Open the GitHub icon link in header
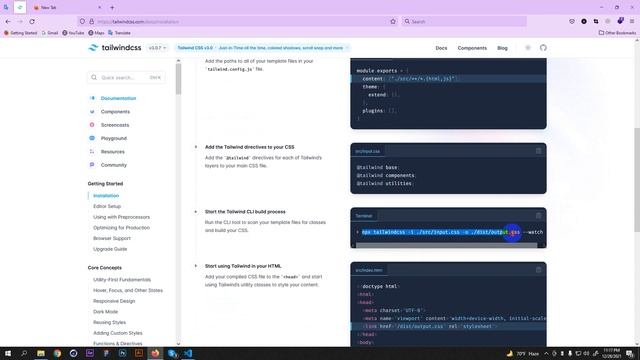Image resolution: width=640 pixels, height=360 pixels. (x=543, y=48)
